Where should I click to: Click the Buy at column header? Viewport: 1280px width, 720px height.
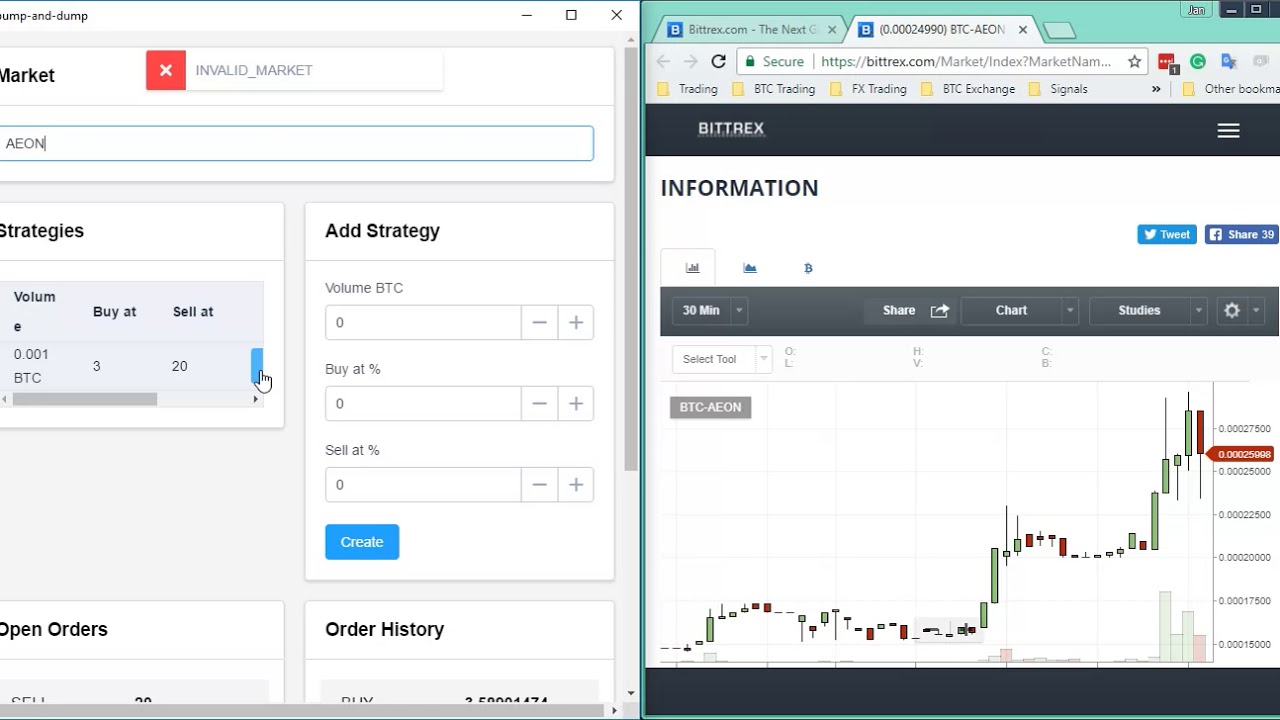pos(114,311)
